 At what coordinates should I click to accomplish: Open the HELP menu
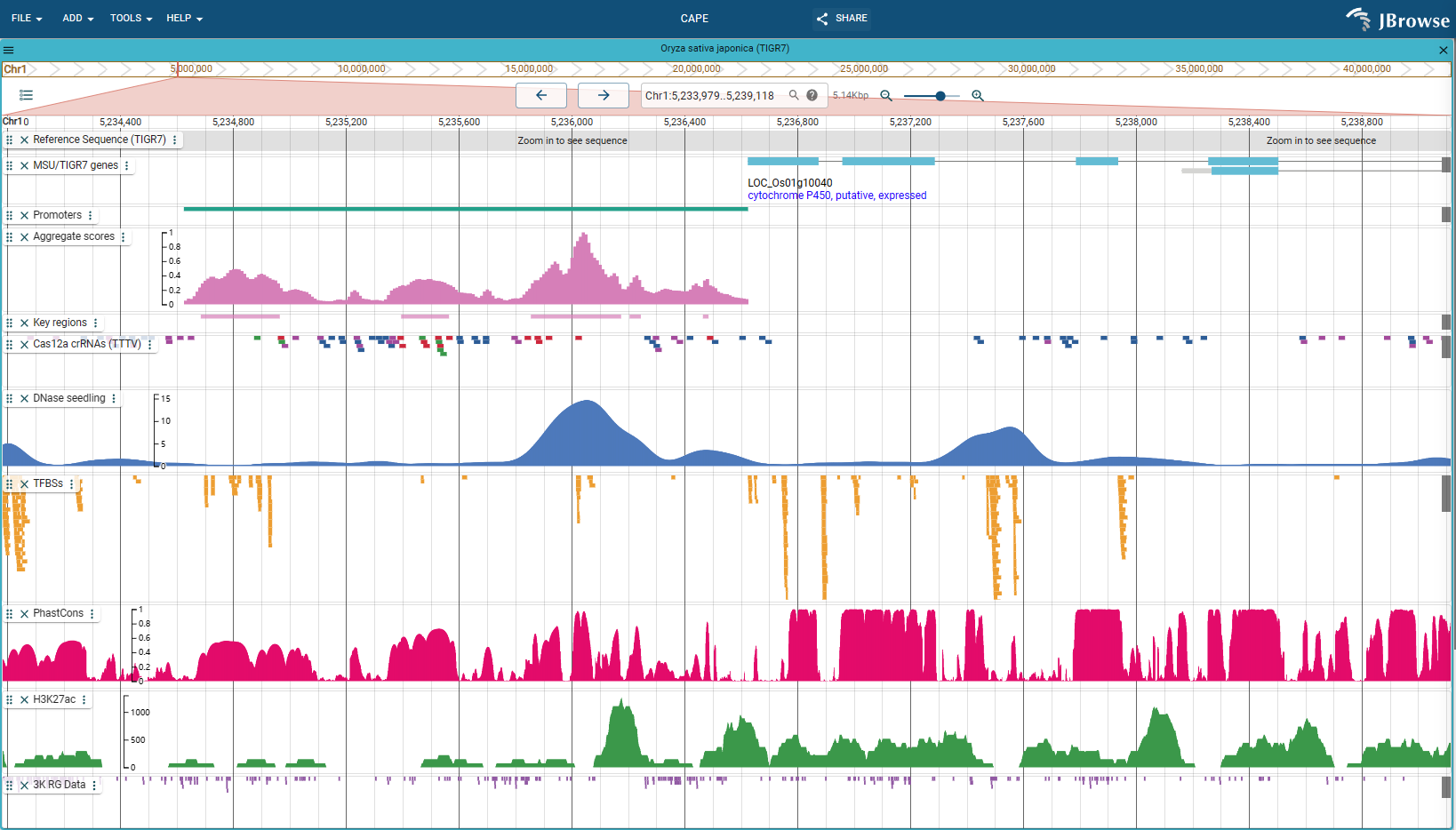pos(184,18)
